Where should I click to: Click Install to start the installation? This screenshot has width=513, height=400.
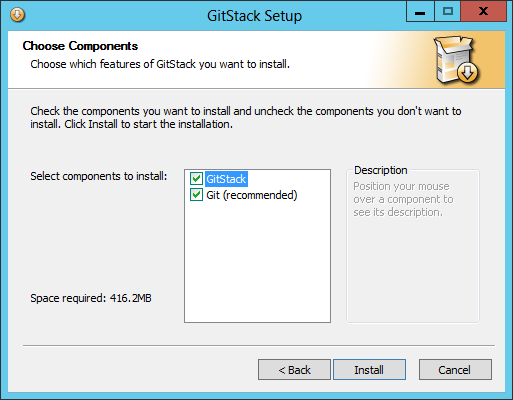pyautogui.click(x=369, y=369)
